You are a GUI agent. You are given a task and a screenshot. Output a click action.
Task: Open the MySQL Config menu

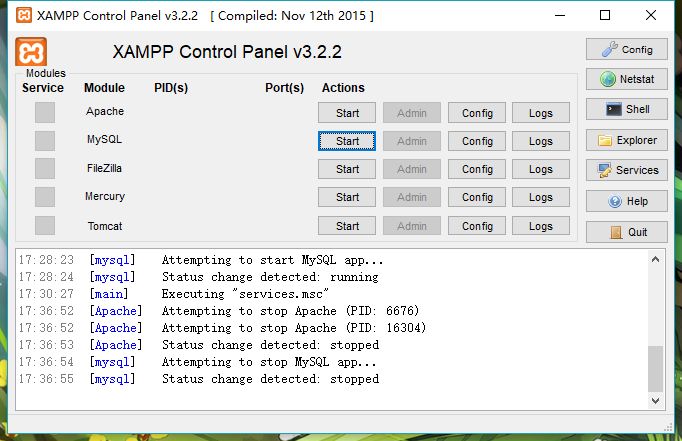tap(477, 141)
